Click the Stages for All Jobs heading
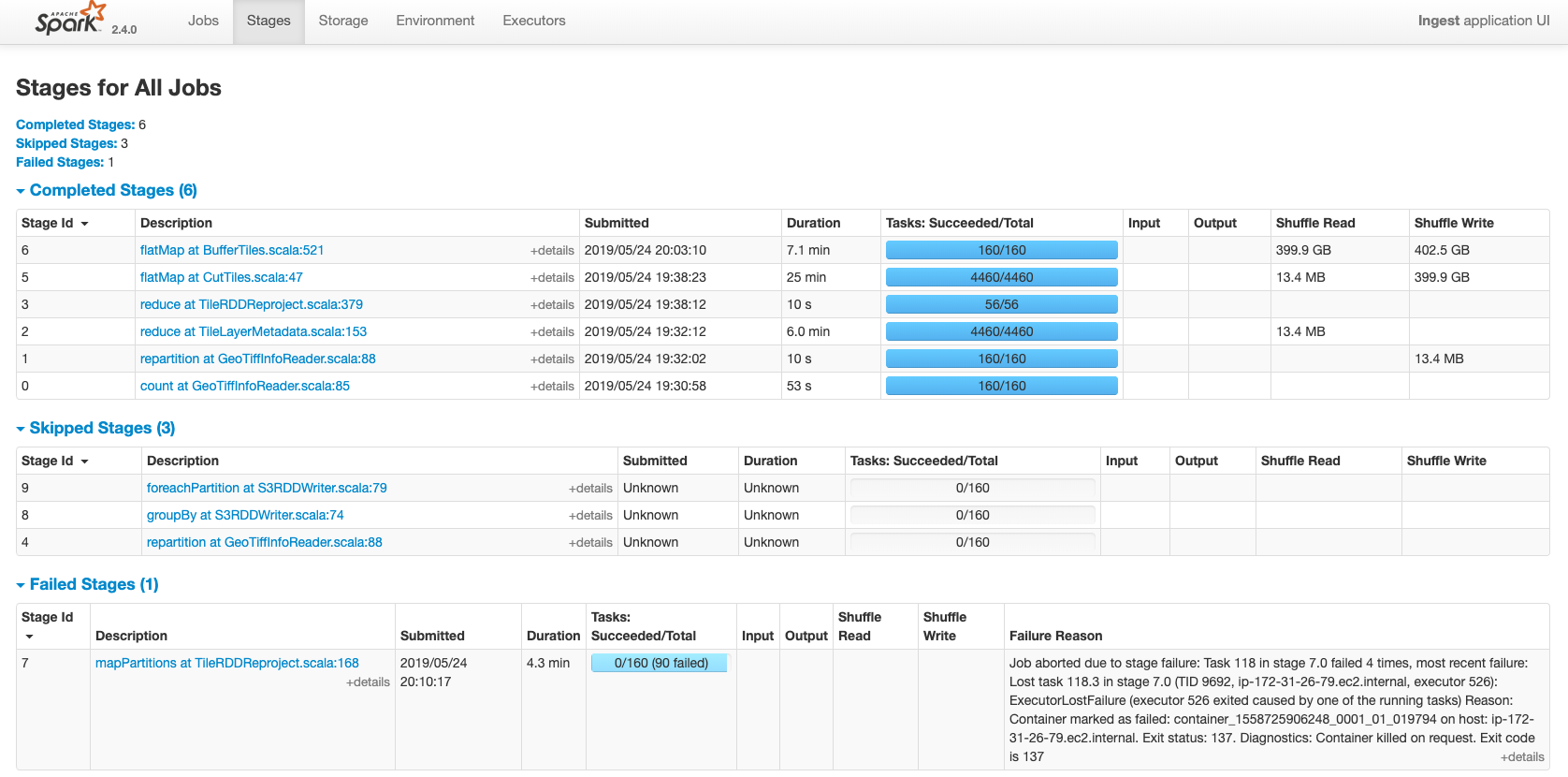Image resolution: width=1568 pixels, height=777 pixels. point(119,88)
